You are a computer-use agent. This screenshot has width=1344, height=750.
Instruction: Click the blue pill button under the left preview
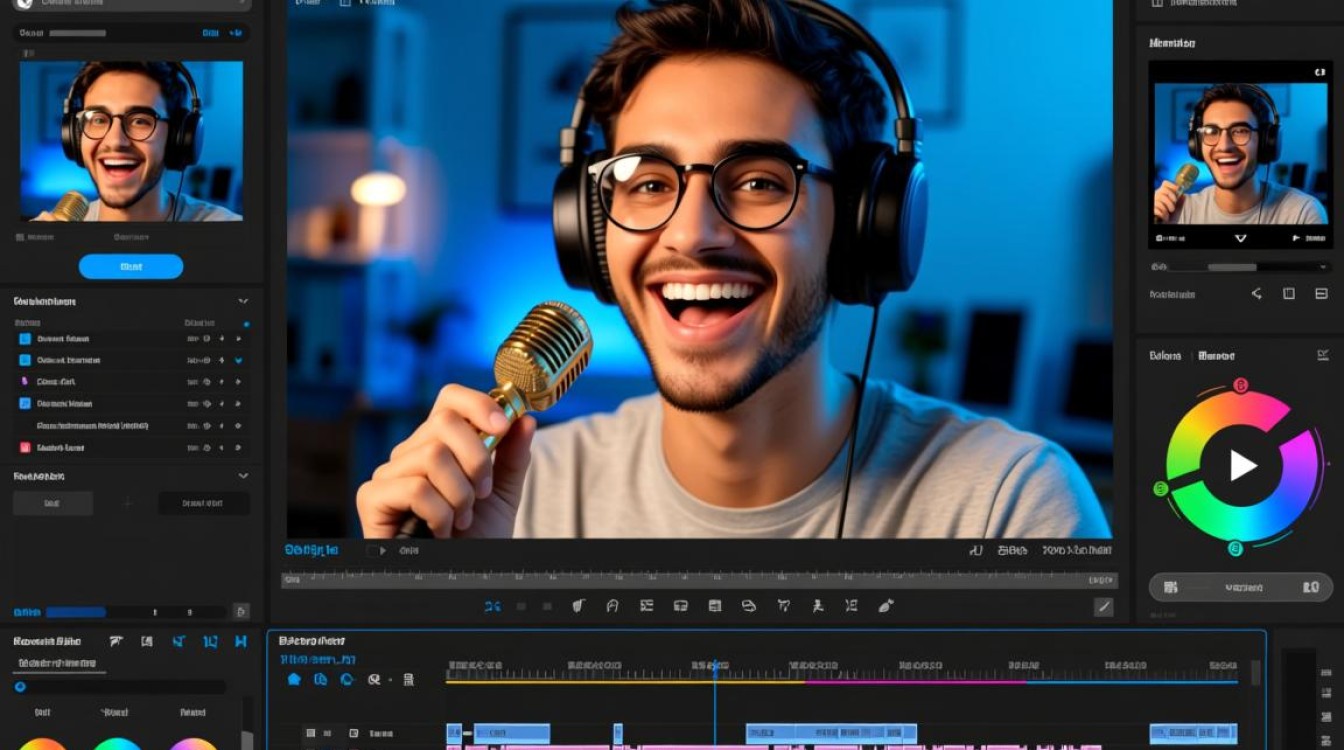[x=131, y=267]
